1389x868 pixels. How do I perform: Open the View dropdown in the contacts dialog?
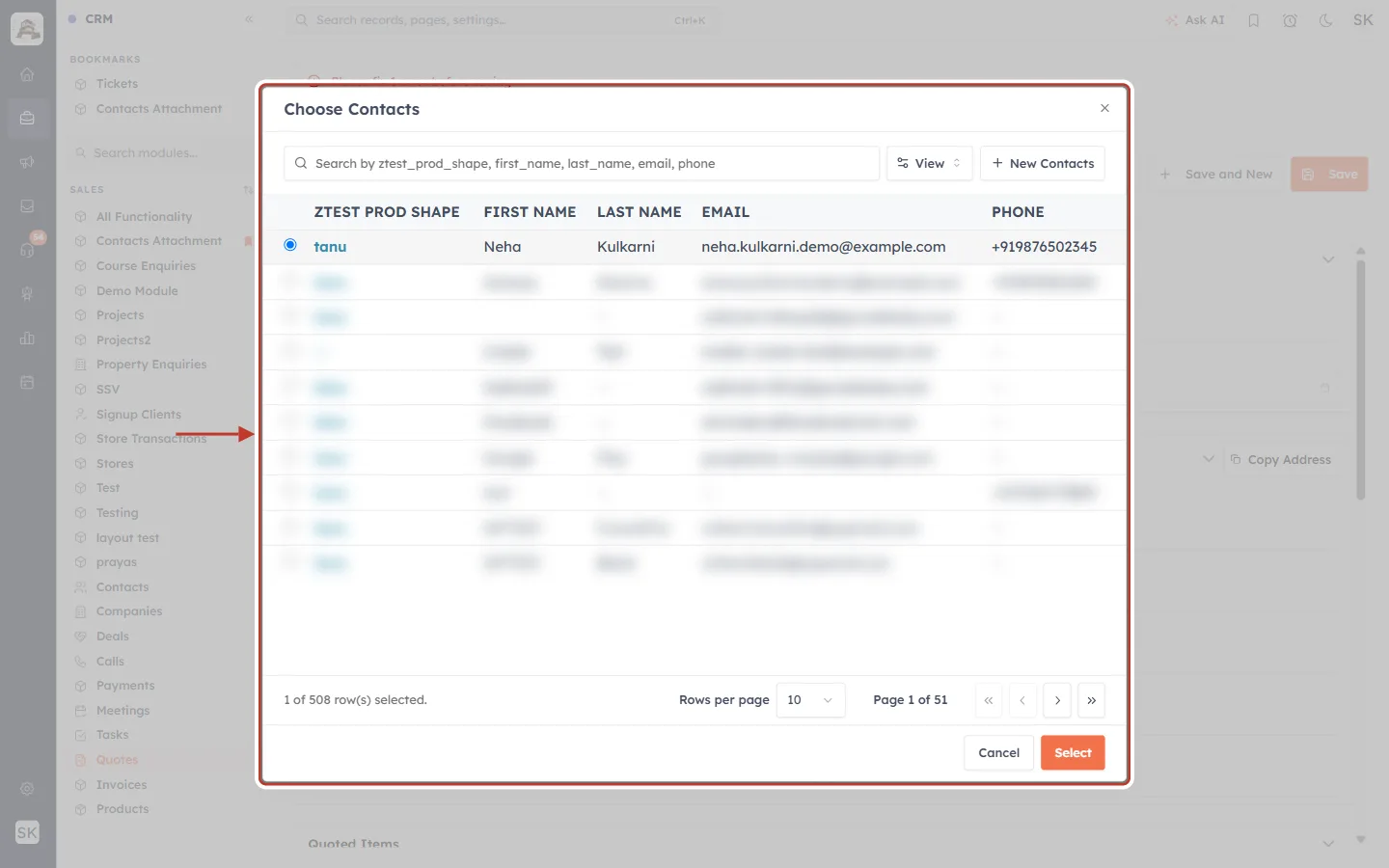[929, 163]
